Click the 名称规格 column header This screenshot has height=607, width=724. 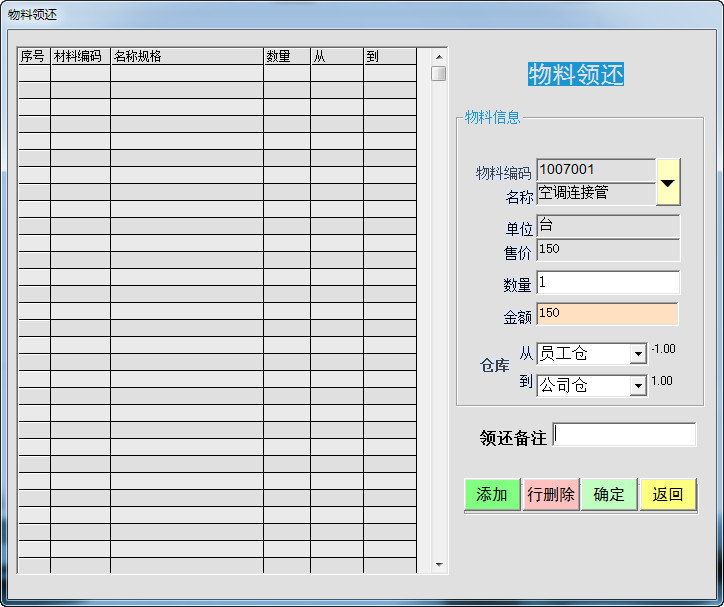point(187,56)
